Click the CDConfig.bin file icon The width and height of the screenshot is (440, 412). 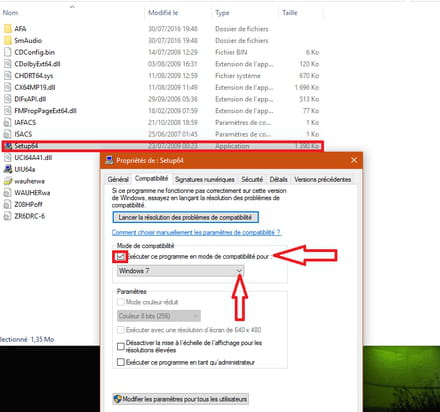[8, 52]
